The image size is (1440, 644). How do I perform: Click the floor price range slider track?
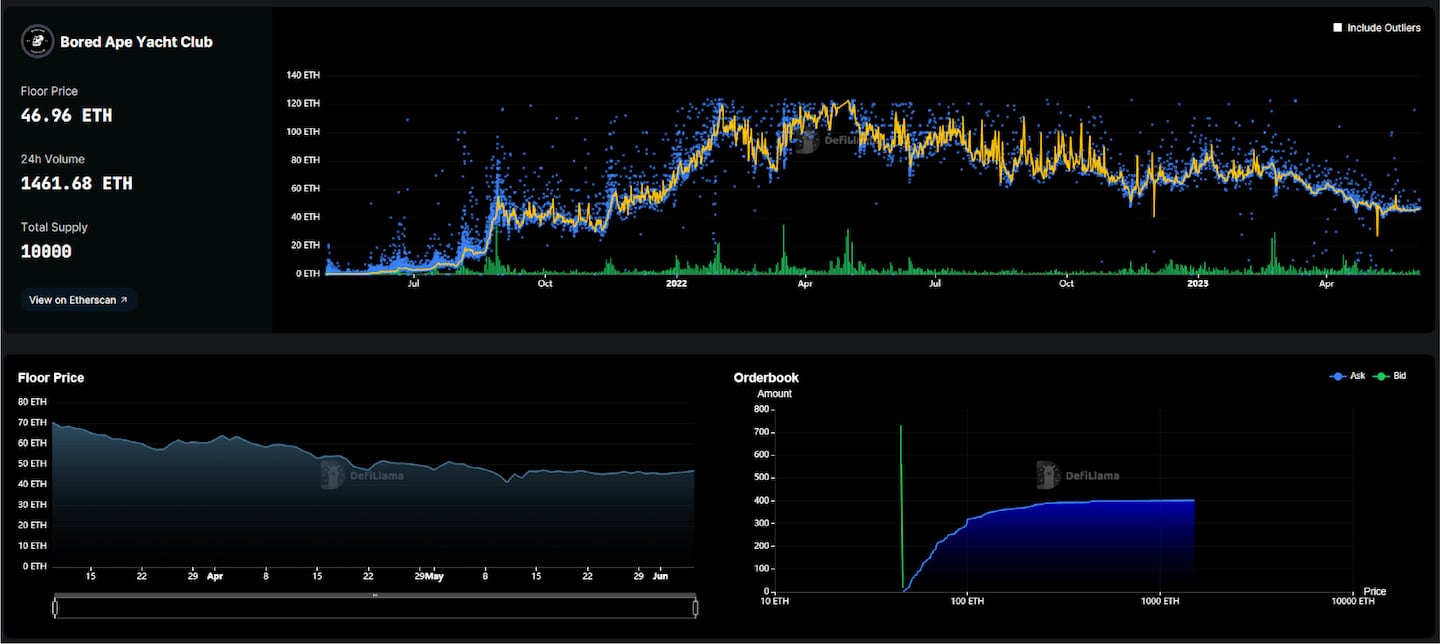pos(375,607)
